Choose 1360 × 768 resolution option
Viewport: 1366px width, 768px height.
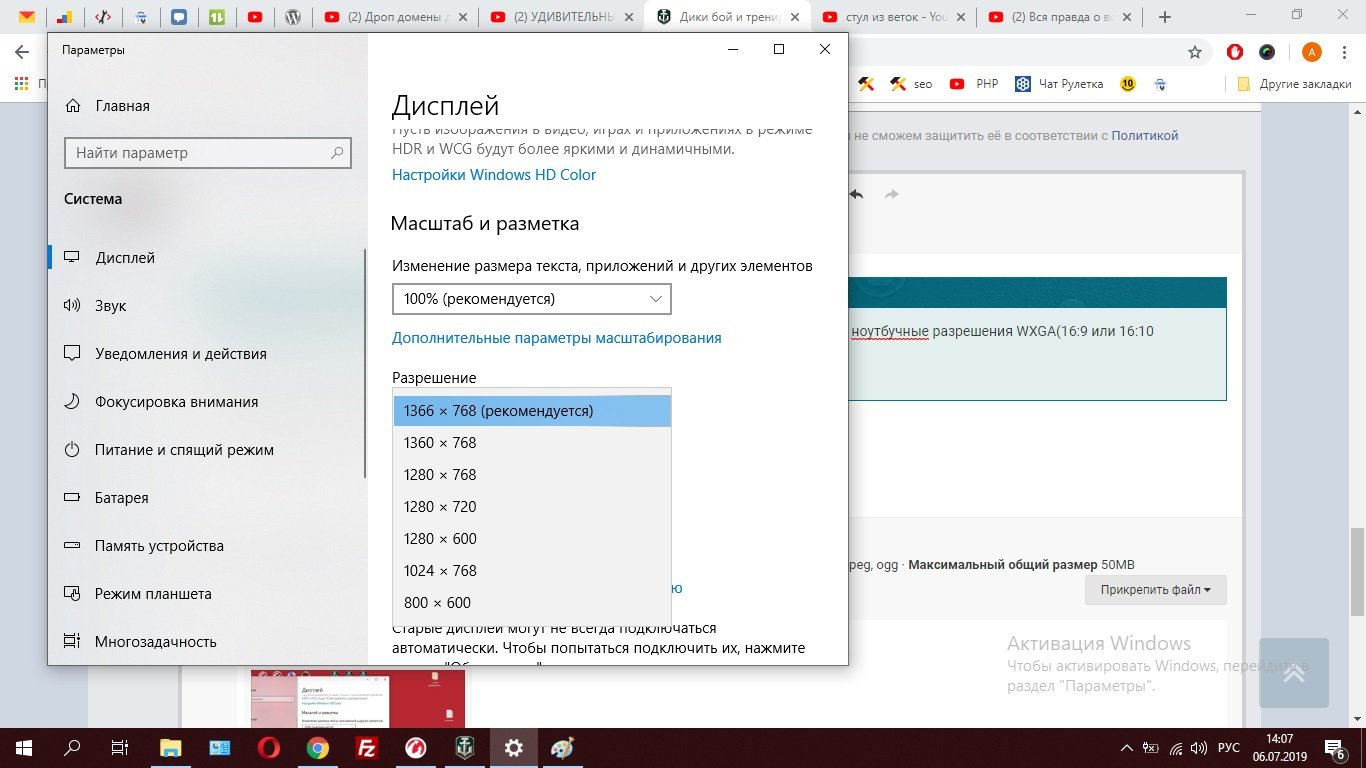coord(532,443)
